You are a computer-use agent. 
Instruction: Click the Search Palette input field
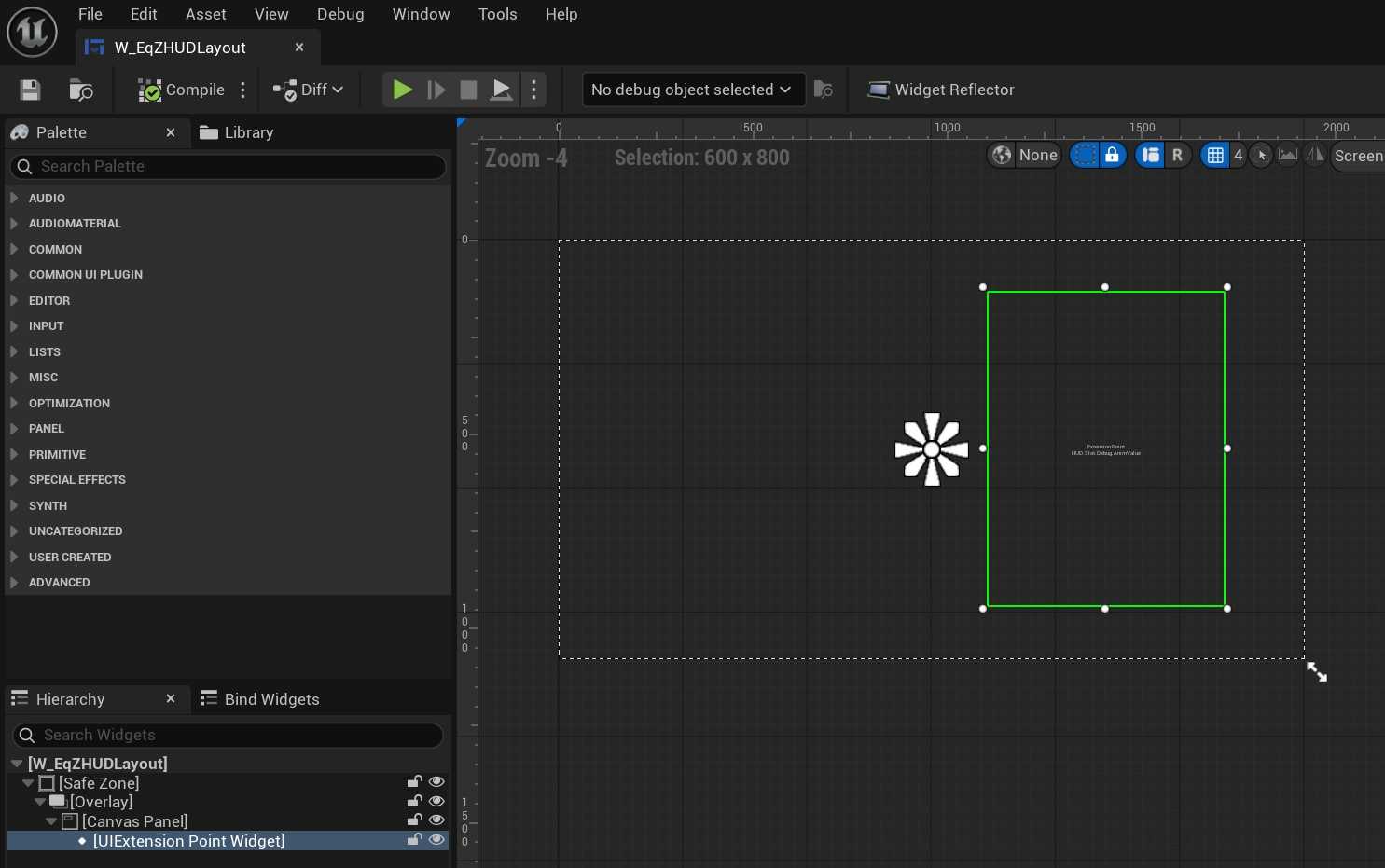coord(229,166)
